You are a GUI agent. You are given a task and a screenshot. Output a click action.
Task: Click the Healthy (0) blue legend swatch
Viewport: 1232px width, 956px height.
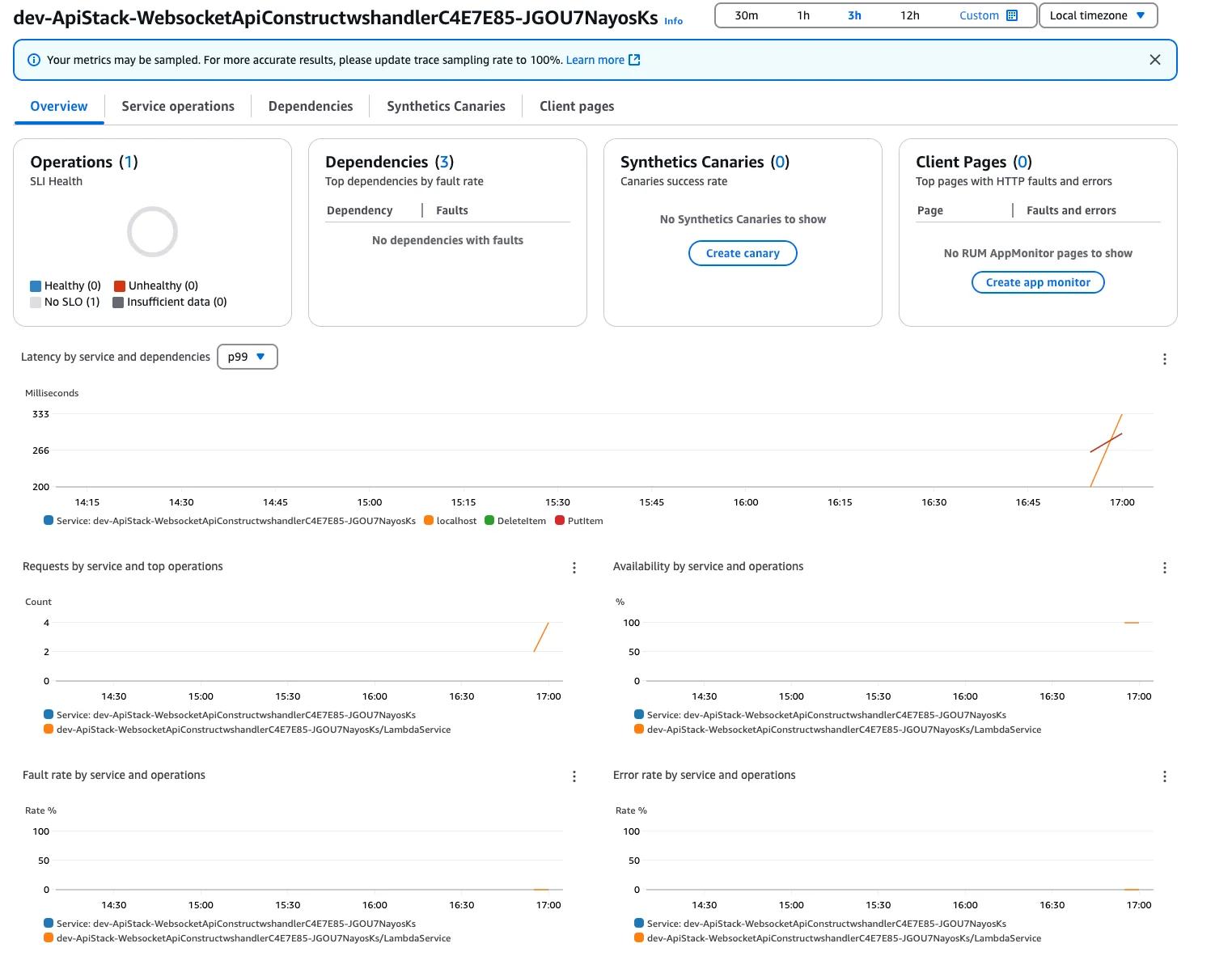[36, 286]
